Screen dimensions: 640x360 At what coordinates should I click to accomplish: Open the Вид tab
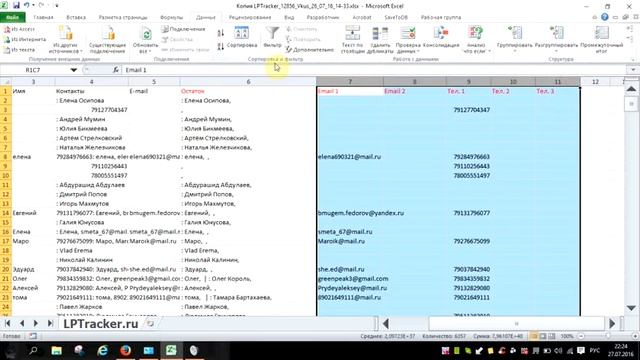pyautogui.click(x=289, y=18)
